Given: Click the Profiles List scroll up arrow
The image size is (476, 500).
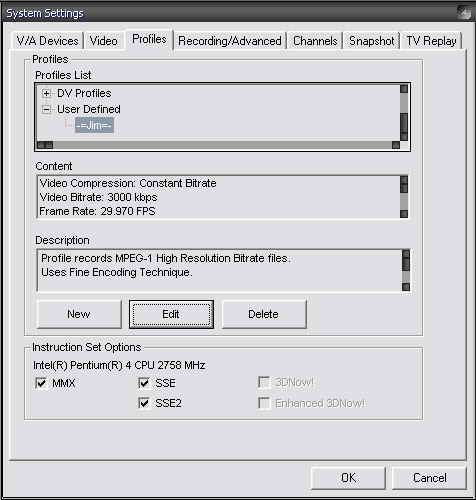Looking at the screenshot, I should [404, 89].
